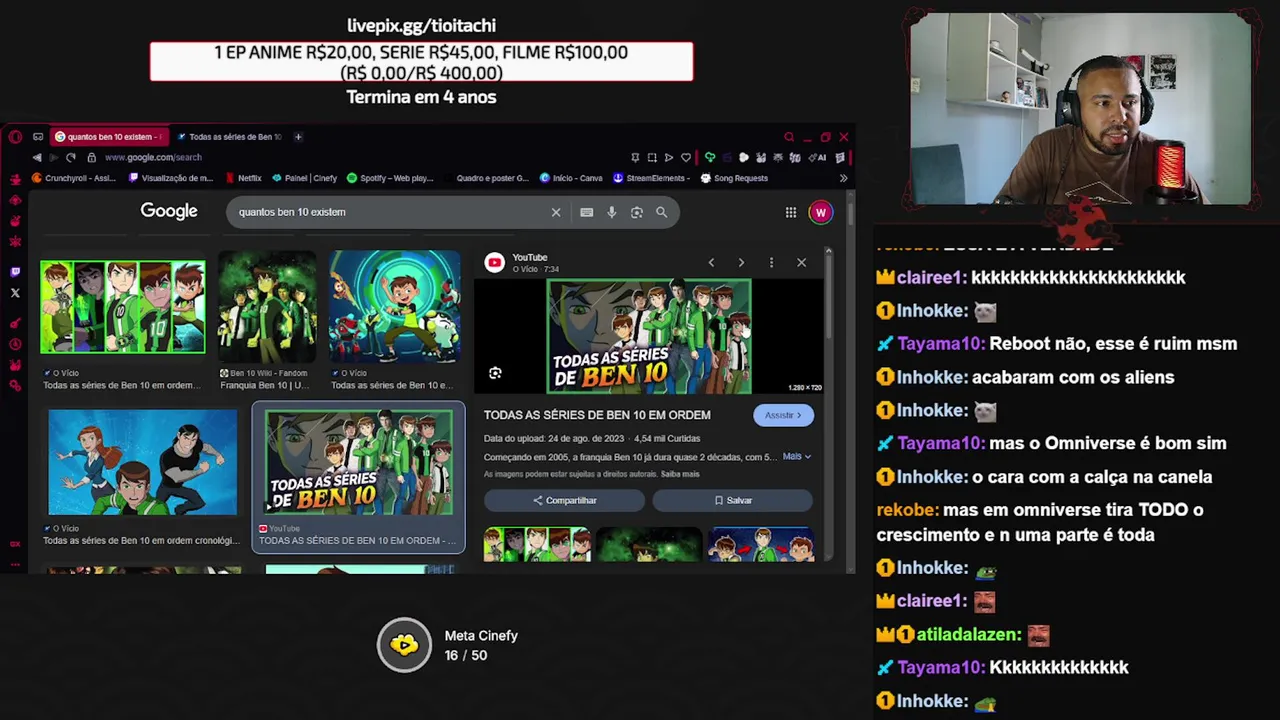Clear the Google search box with X
This screenshot has height=720, width=1280.
click(556, 212)
